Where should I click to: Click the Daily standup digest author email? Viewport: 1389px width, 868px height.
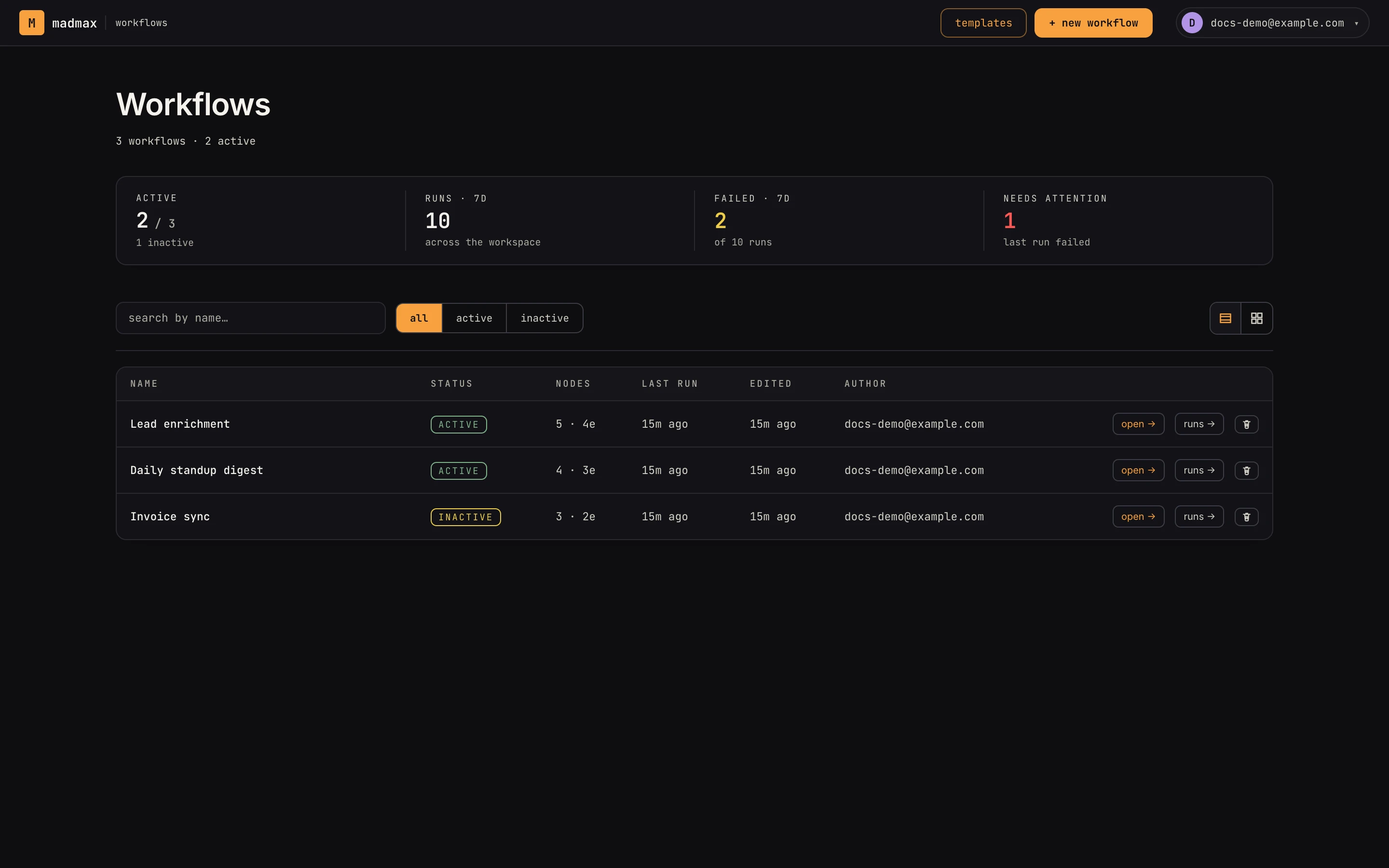coord(914,471)
